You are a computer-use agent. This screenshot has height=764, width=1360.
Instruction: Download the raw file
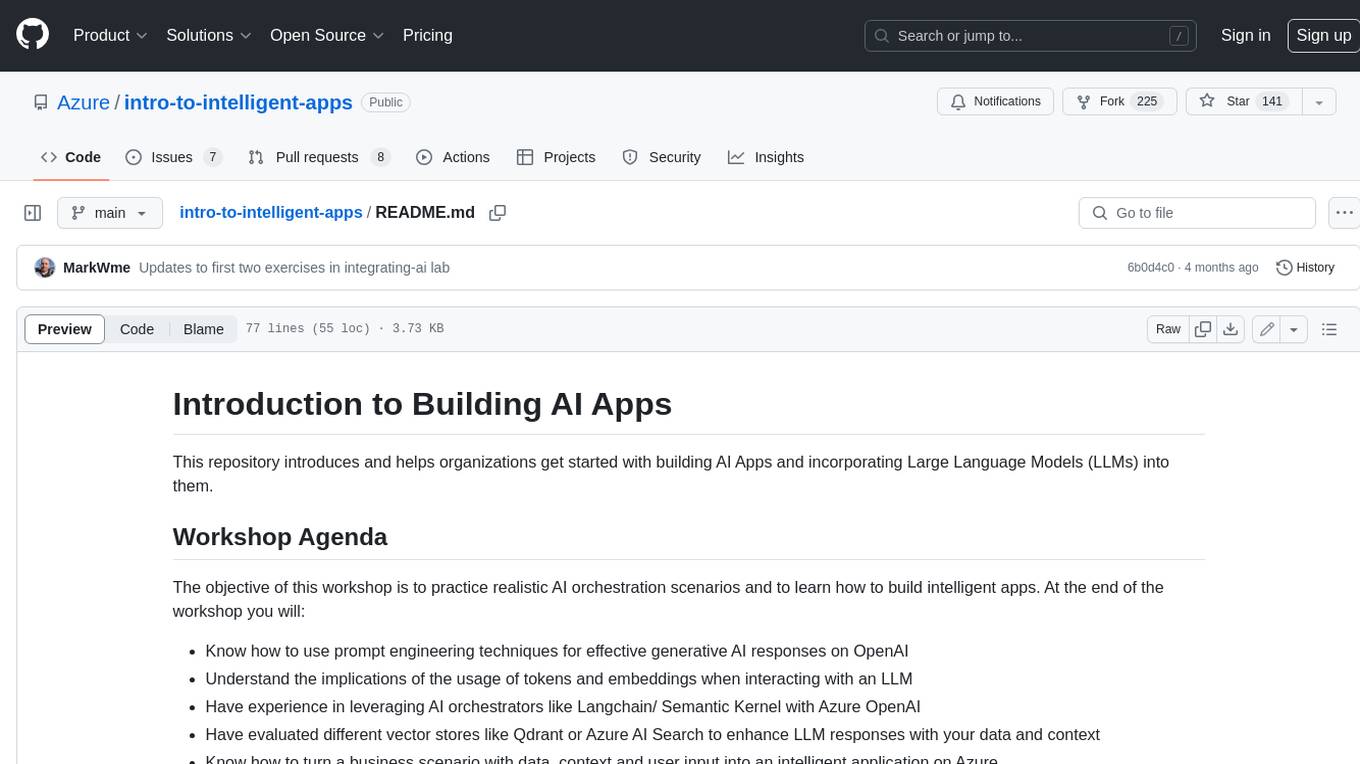tap(1231, 329)
